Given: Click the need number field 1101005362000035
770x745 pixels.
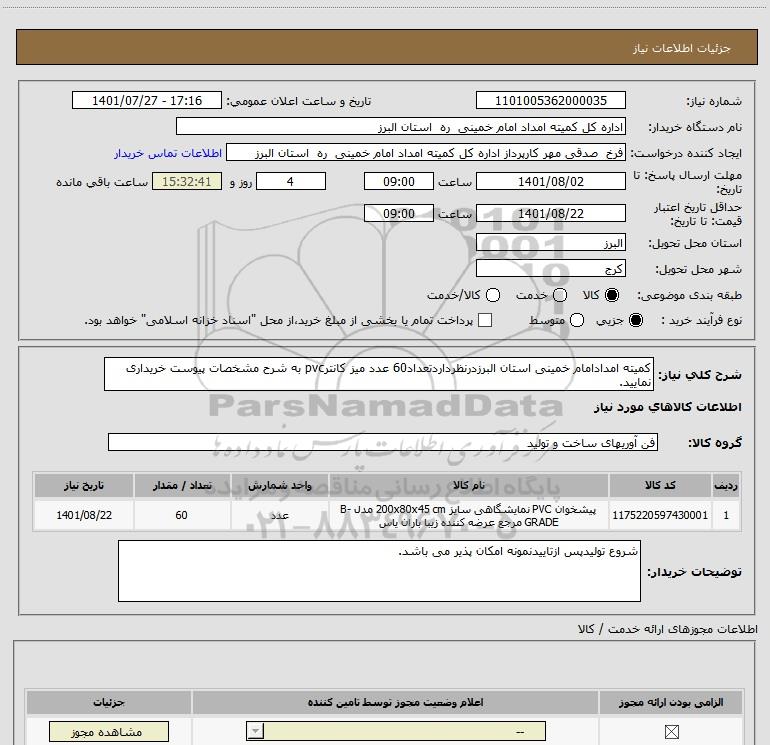Looking at the screenshot, I should pos(550,101).
